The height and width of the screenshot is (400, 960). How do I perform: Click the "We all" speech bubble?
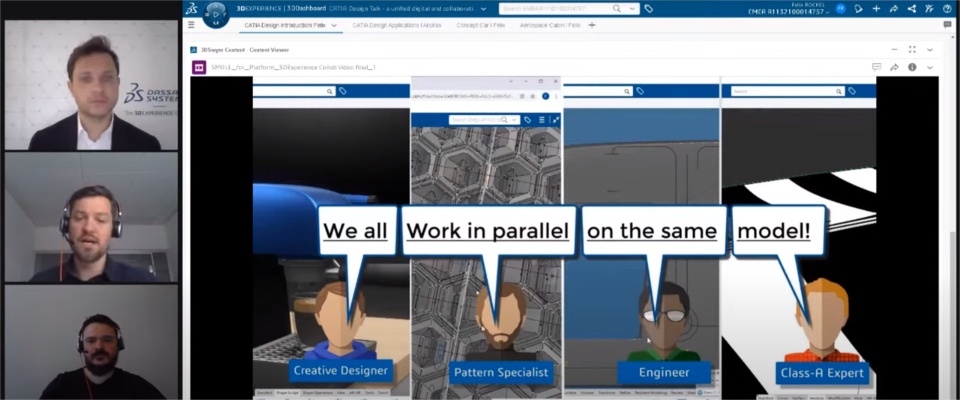coord(356,231)
